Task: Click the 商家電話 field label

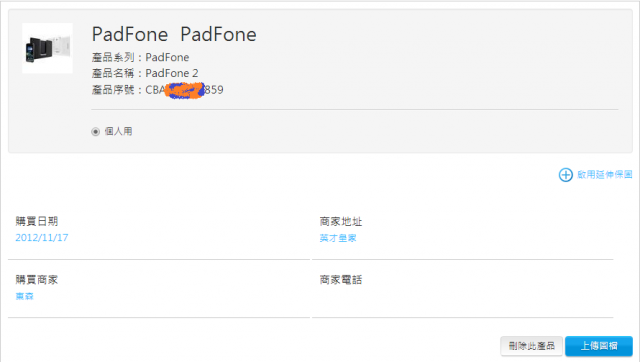Action: point(341,280)
